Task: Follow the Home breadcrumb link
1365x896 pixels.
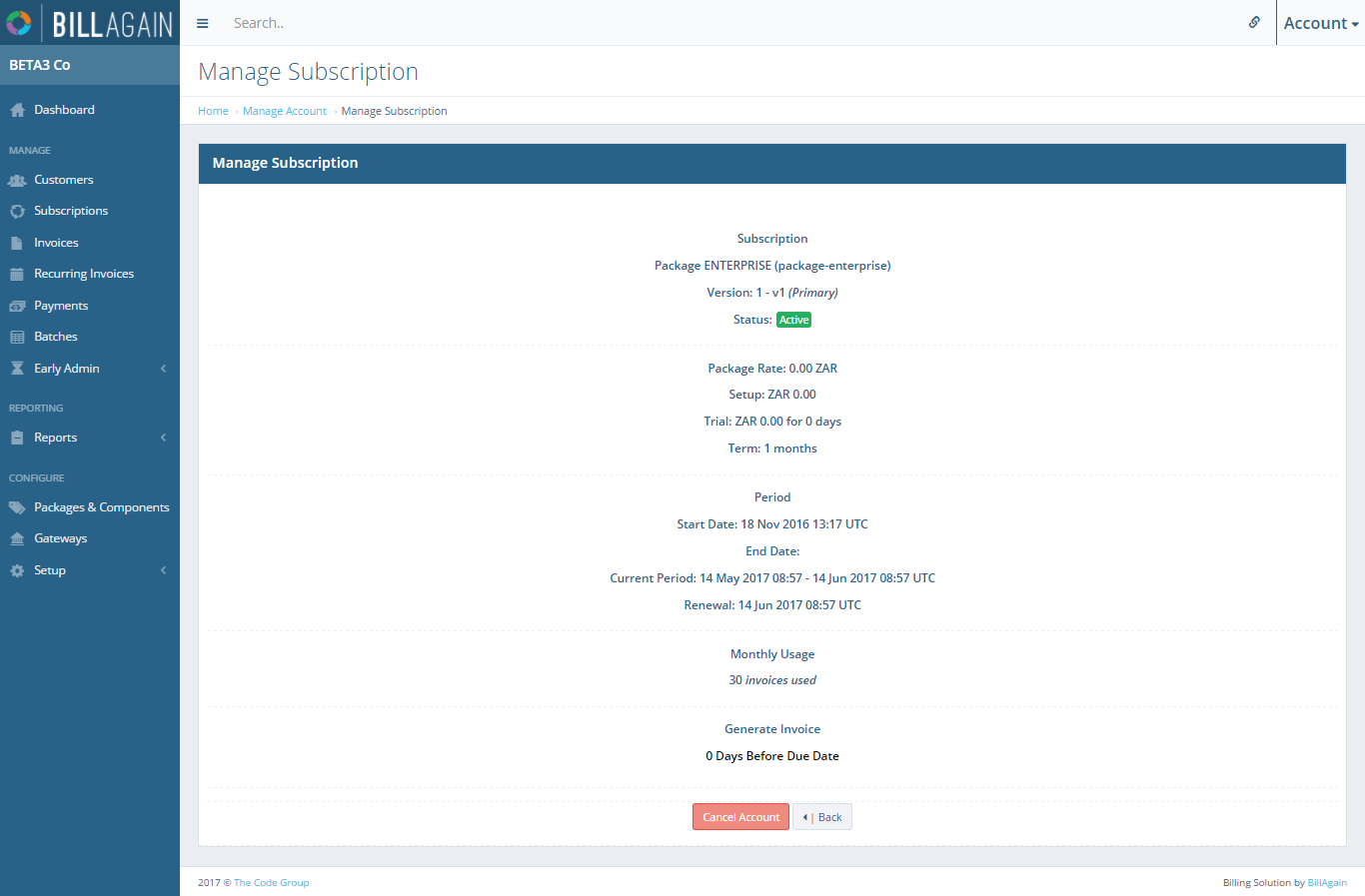Action: (213, 111)
